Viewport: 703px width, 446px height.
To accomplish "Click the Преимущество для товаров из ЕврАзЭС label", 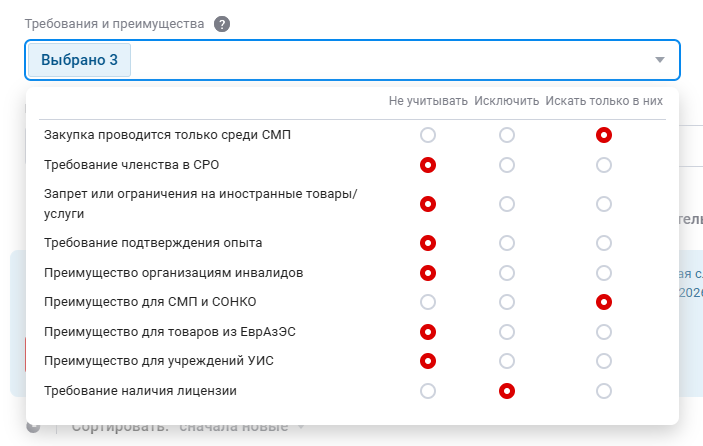I will tap(170, 332).
